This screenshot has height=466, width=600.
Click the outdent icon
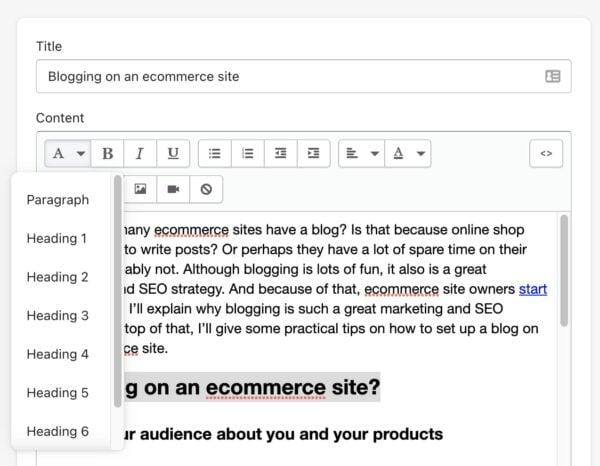click(x=281, y=153)
